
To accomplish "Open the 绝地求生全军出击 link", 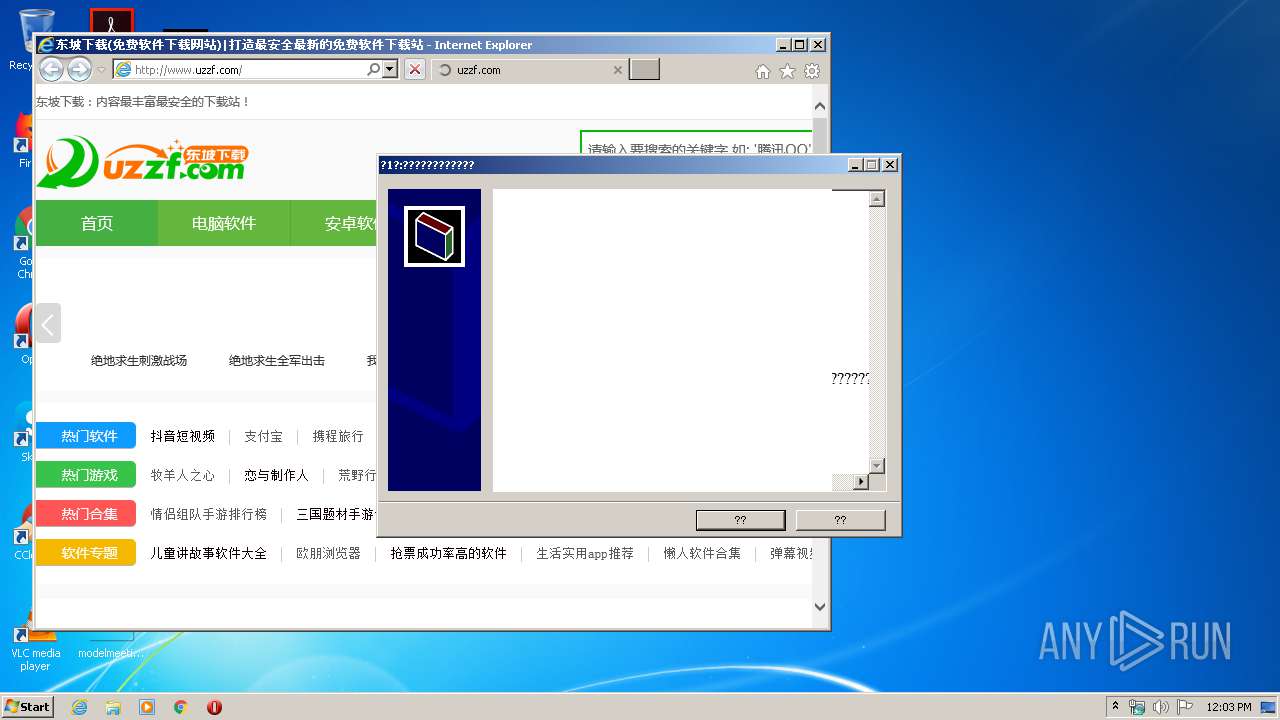I will (x=277, y=360).
